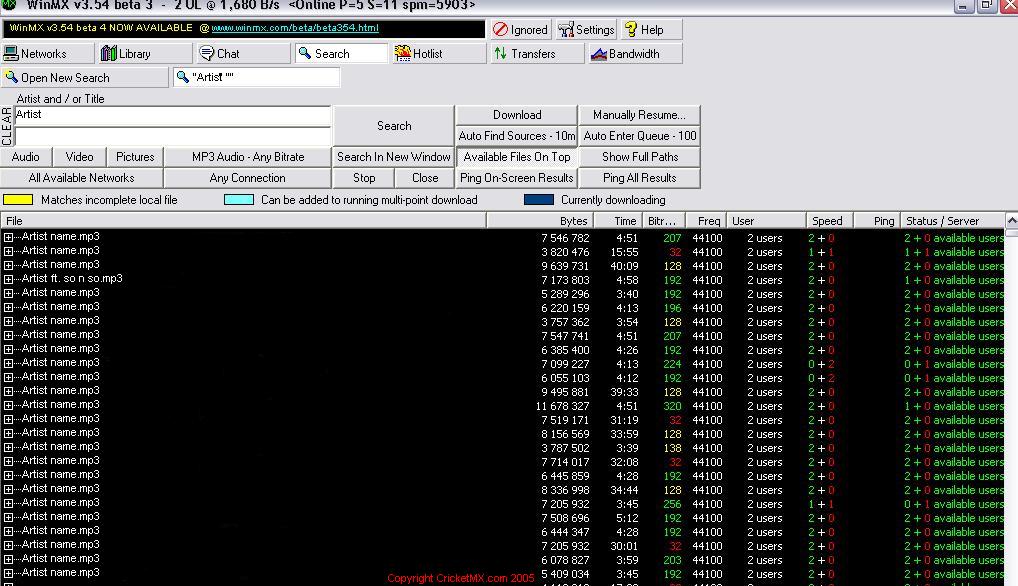Focus the first Artist text field
The height and width of the screenshot is (586, 1018).
172,115
